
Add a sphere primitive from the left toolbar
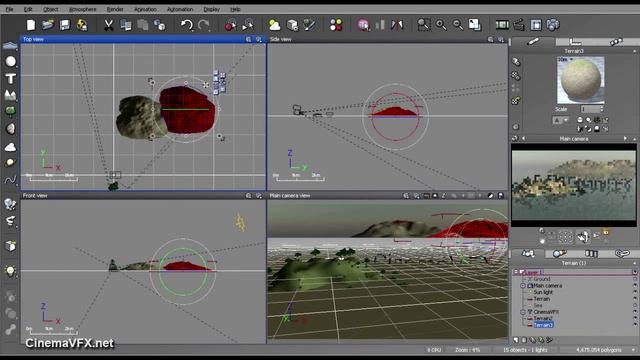[x=11, y=61]
